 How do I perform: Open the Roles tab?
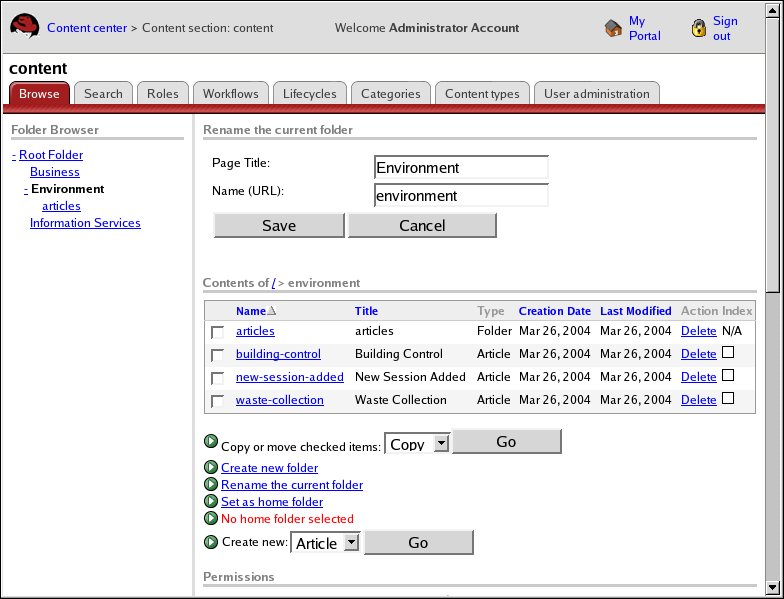[162, 94]
